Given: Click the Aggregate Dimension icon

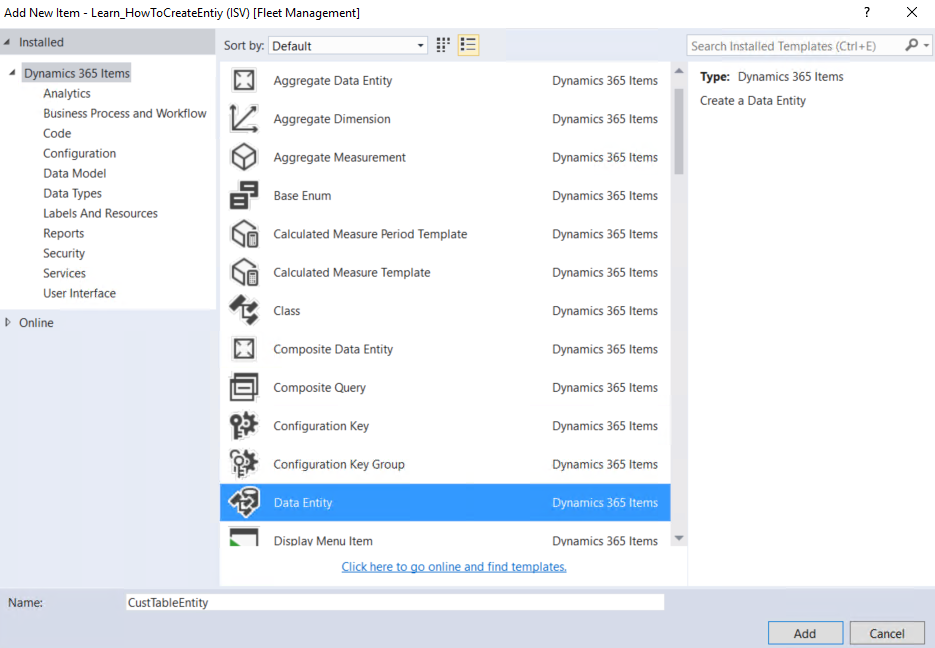Looking at the screenshot, I should click(244, 119).
